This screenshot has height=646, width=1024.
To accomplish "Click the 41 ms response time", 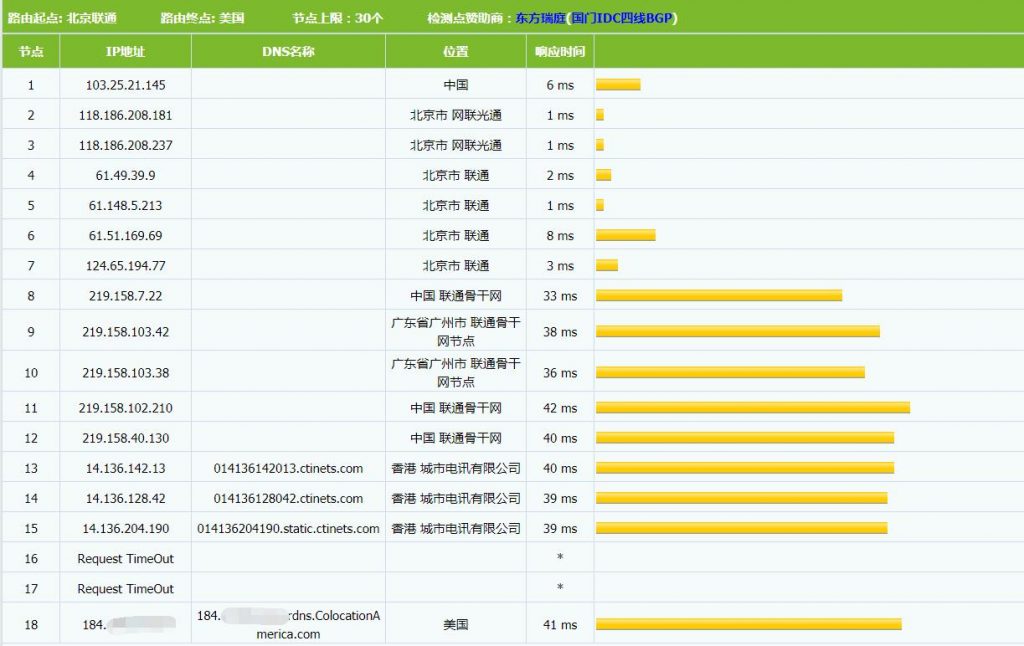I will click(x=560, y=624).
